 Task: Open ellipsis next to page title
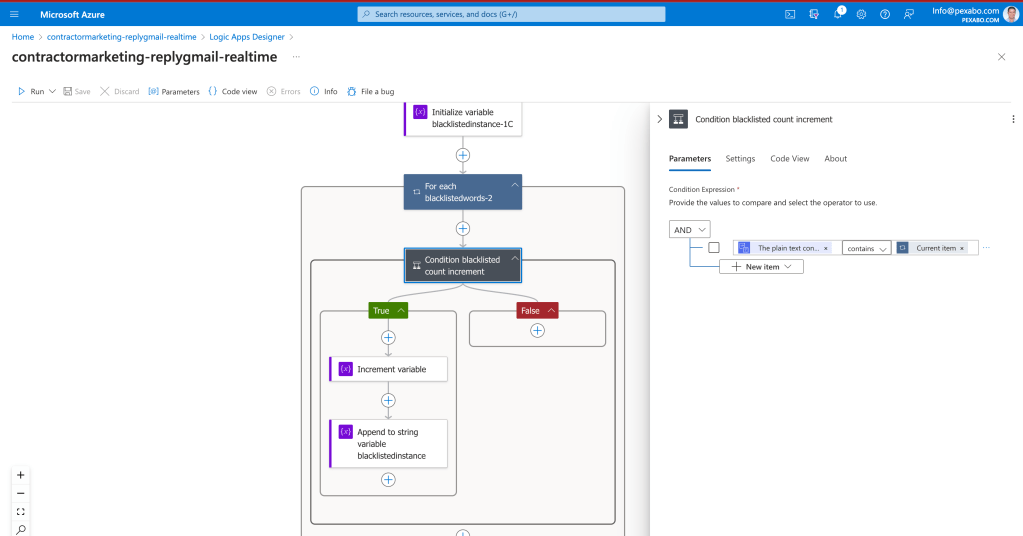296,57
